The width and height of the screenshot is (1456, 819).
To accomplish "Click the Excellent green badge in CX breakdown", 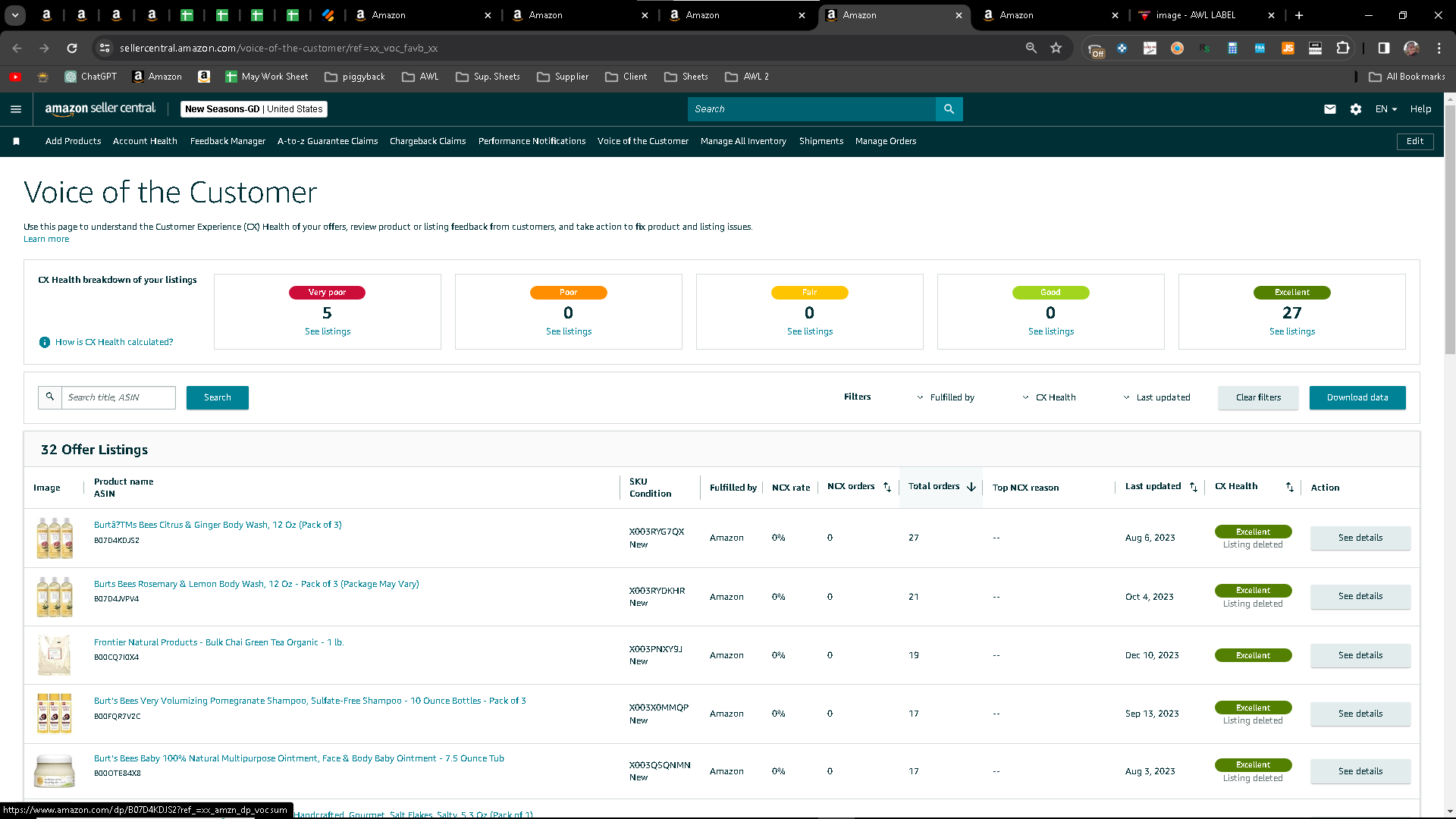I will tap(1292, 293).
